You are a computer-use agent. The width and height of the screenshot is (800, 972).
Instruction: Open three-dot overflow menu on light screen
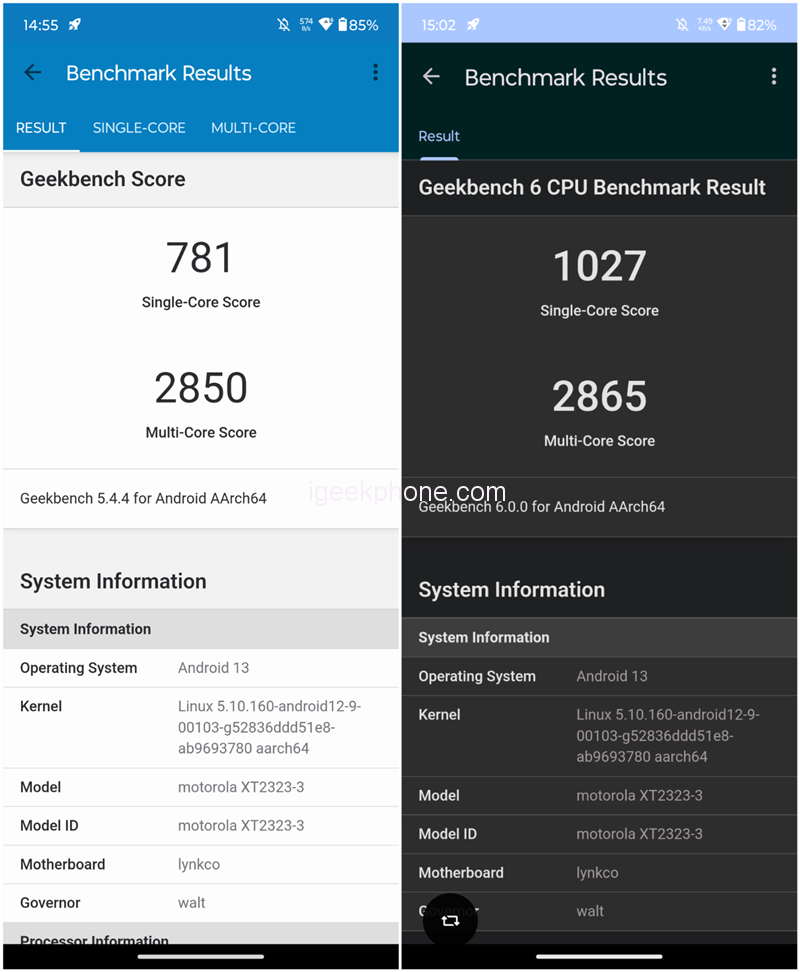[x=375, y=72]
